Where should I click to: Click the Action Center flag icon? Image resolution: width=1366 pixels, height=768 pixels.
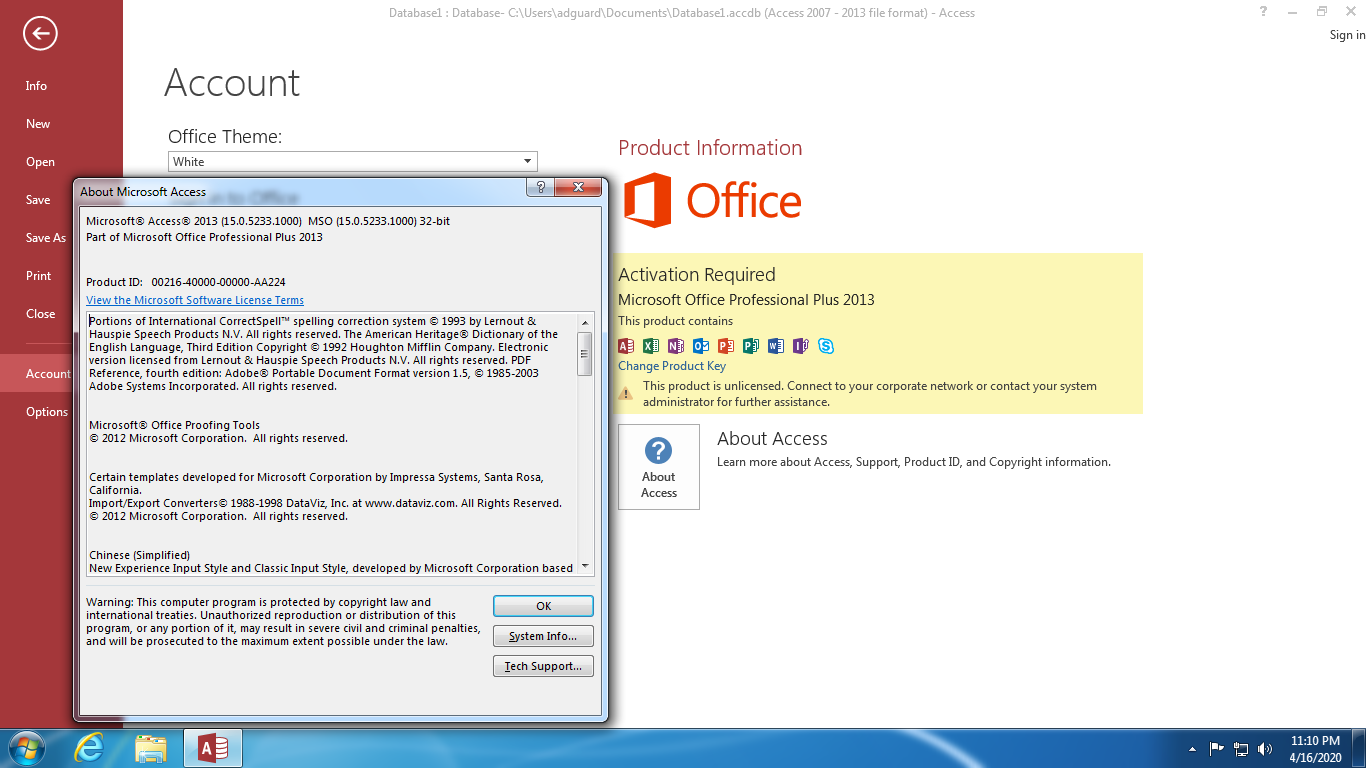(x=1217, y=748)
